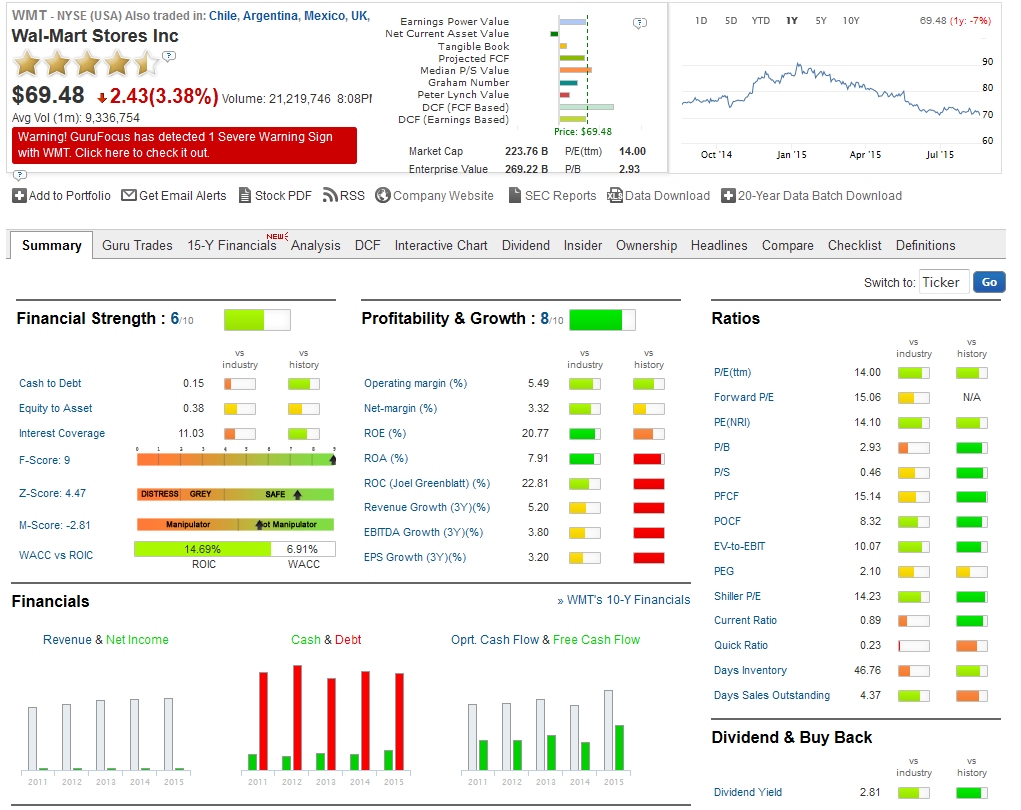1021x810 pixels.
Task: Click the Cash & Debt bar chart
Action: (x=326, y=716)
